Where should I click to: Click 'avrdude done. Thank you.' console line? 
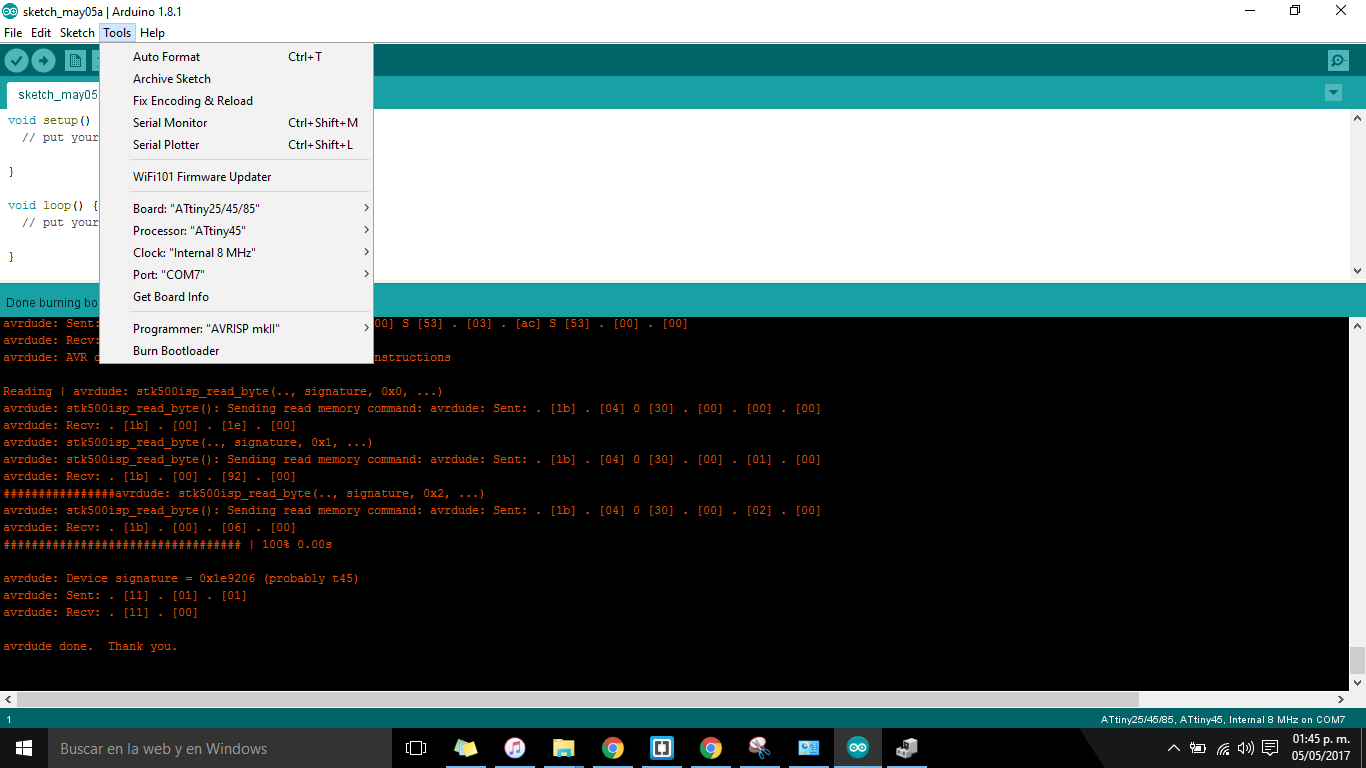[x=90, y=646]
